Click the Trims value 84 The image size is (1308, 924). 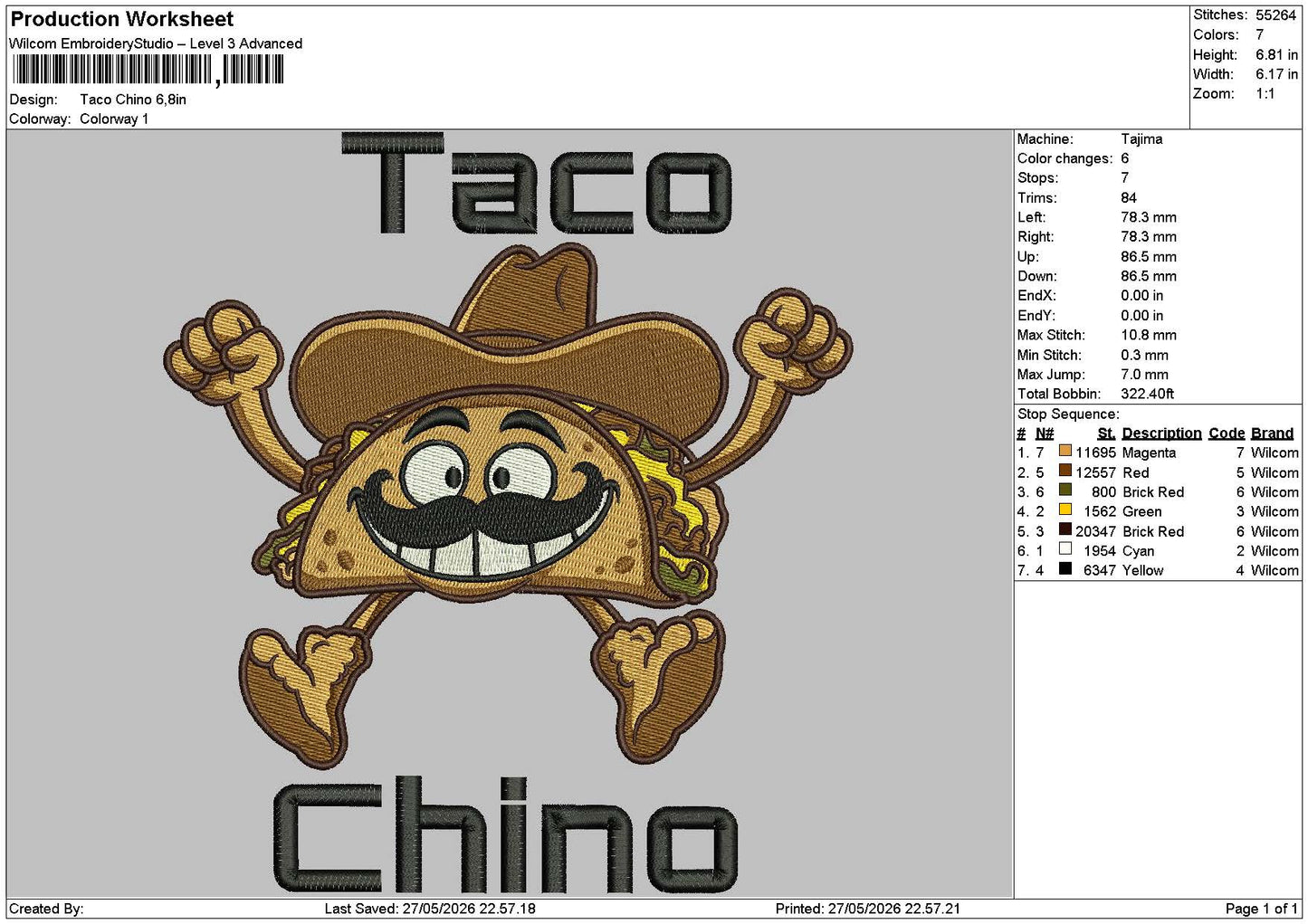(x=1129, y=197)
